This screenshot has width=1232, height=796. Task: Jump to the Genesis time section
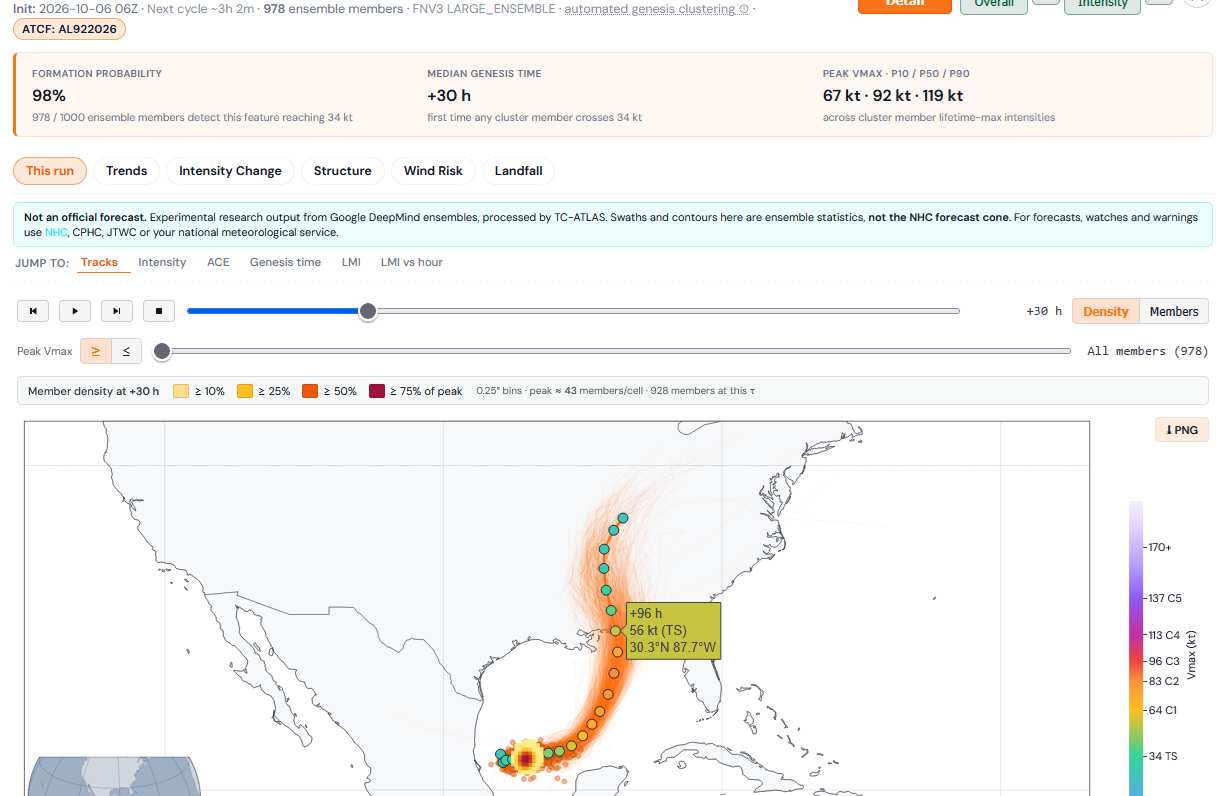pos(285,262)
